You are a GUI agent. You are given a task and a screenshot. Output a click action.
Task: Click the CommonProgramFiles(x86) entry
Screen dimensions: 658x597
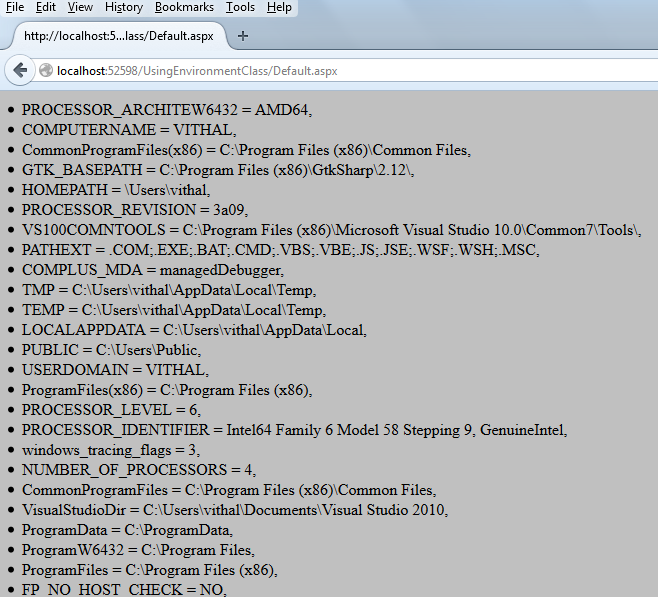pyautogui.click(x=246, y=150)
